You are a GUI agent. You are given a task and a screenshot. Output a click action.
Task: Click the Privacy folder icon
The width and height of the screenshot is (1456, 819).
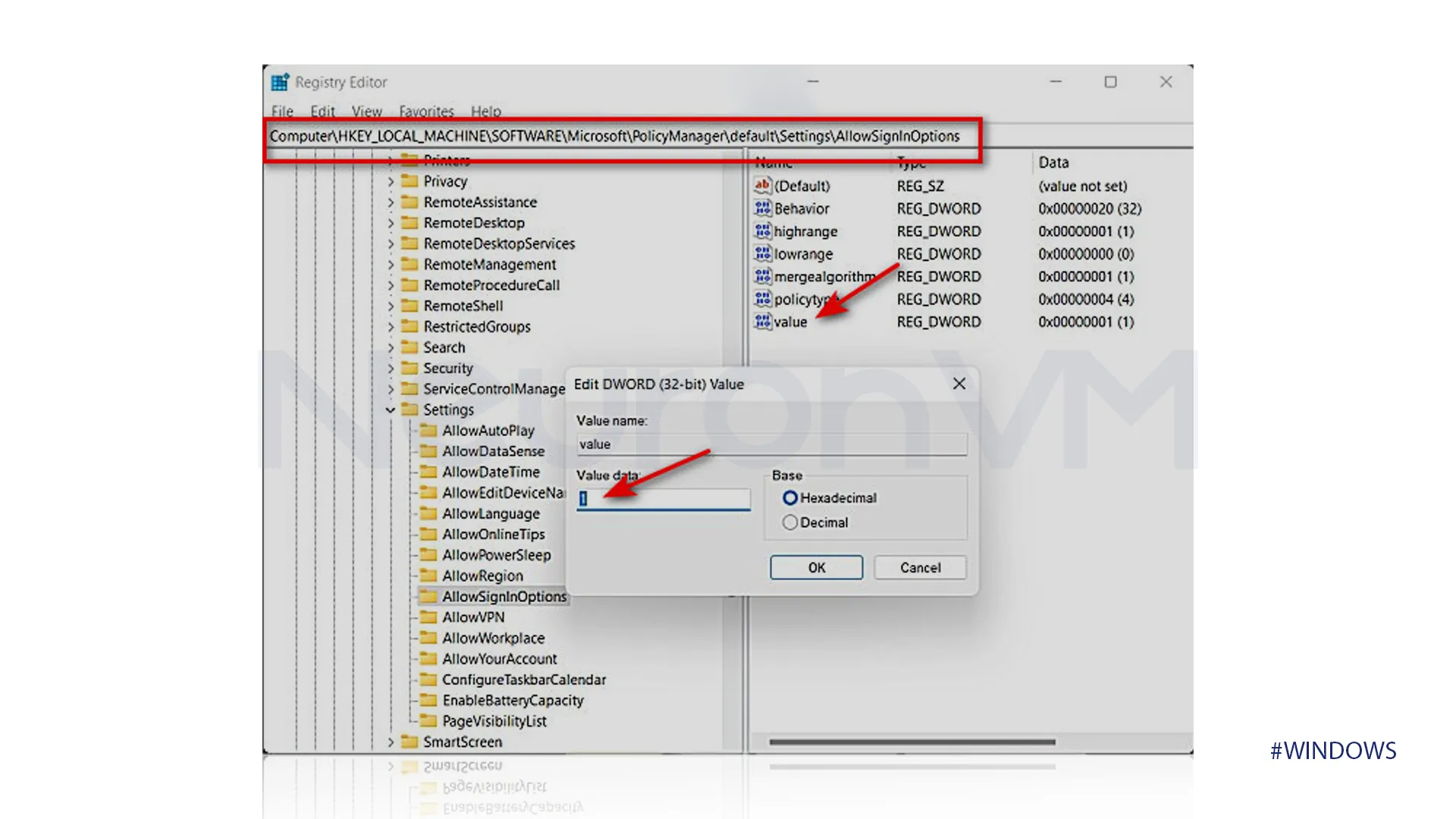click(x=409, y=180)
